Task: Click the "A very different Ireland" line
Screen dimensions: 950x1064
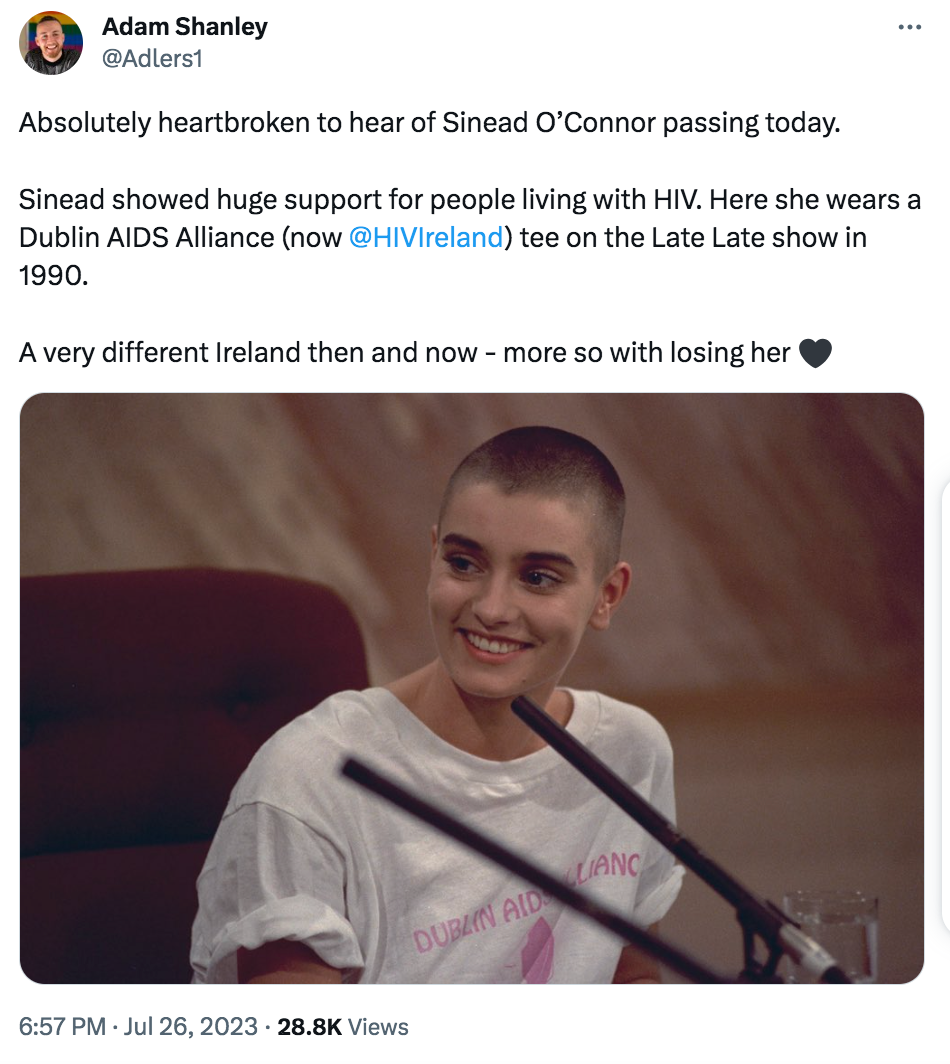Action: pos(400,353)
